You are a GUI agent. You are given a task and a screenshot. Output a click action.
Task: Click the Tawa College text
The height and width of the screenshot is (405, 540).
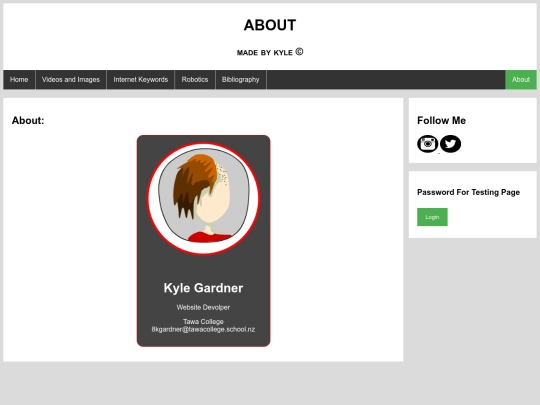(203, 322)
